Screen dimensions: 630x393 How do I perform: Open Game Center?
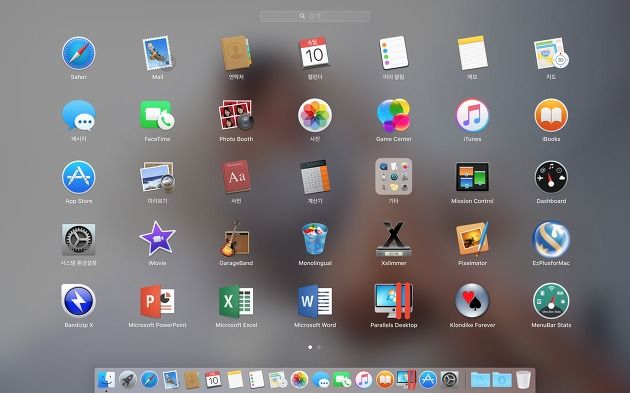pos(394,116)
